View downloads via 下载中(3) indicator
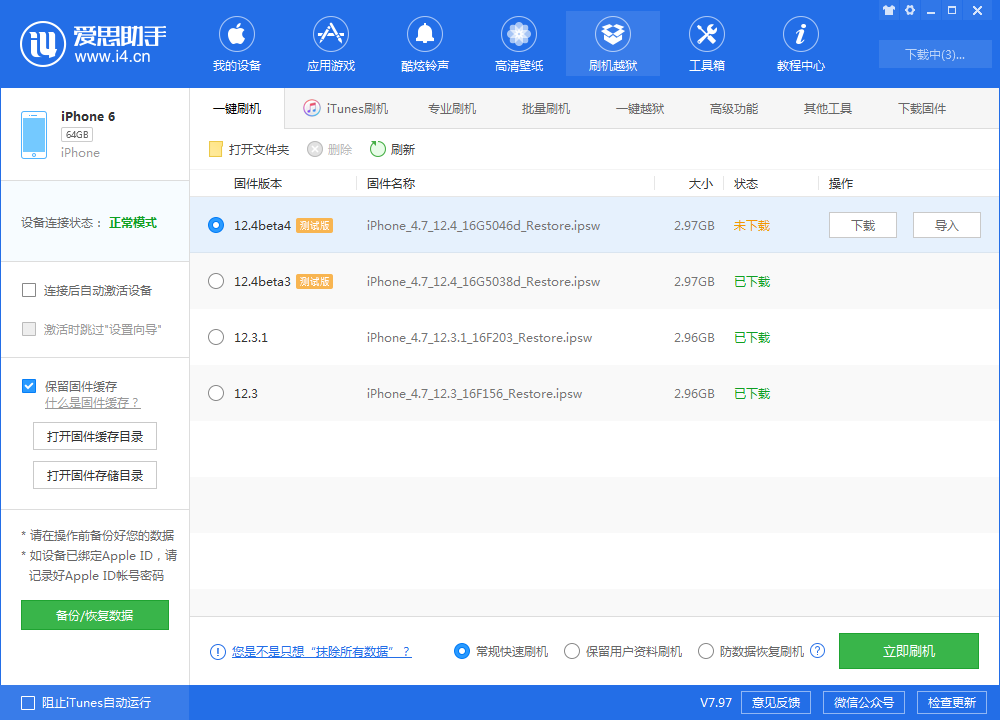This screenshot has height=720, width=1000. (935, 54)
